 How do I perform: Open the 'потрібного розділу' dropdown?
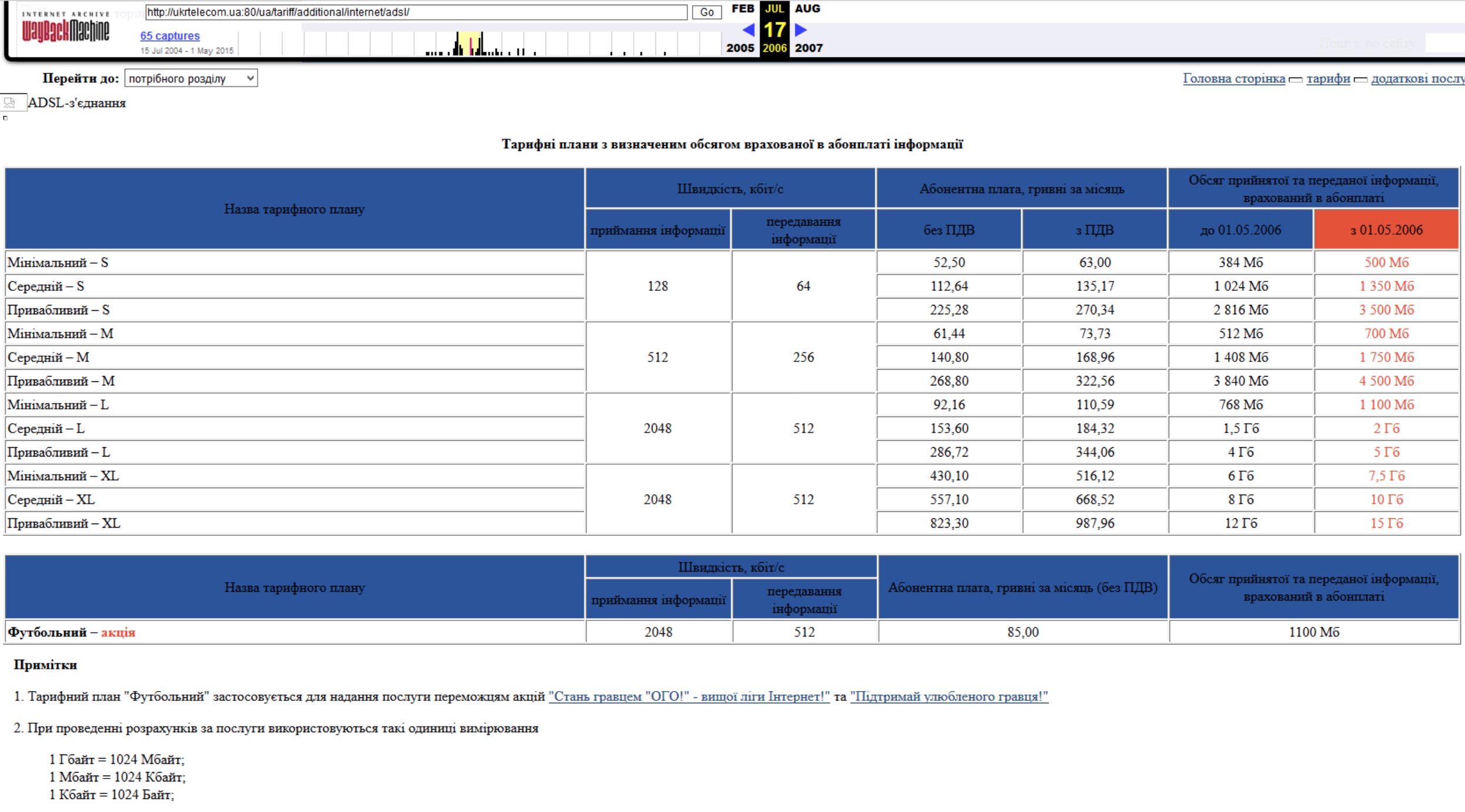[x=190, y=78]
